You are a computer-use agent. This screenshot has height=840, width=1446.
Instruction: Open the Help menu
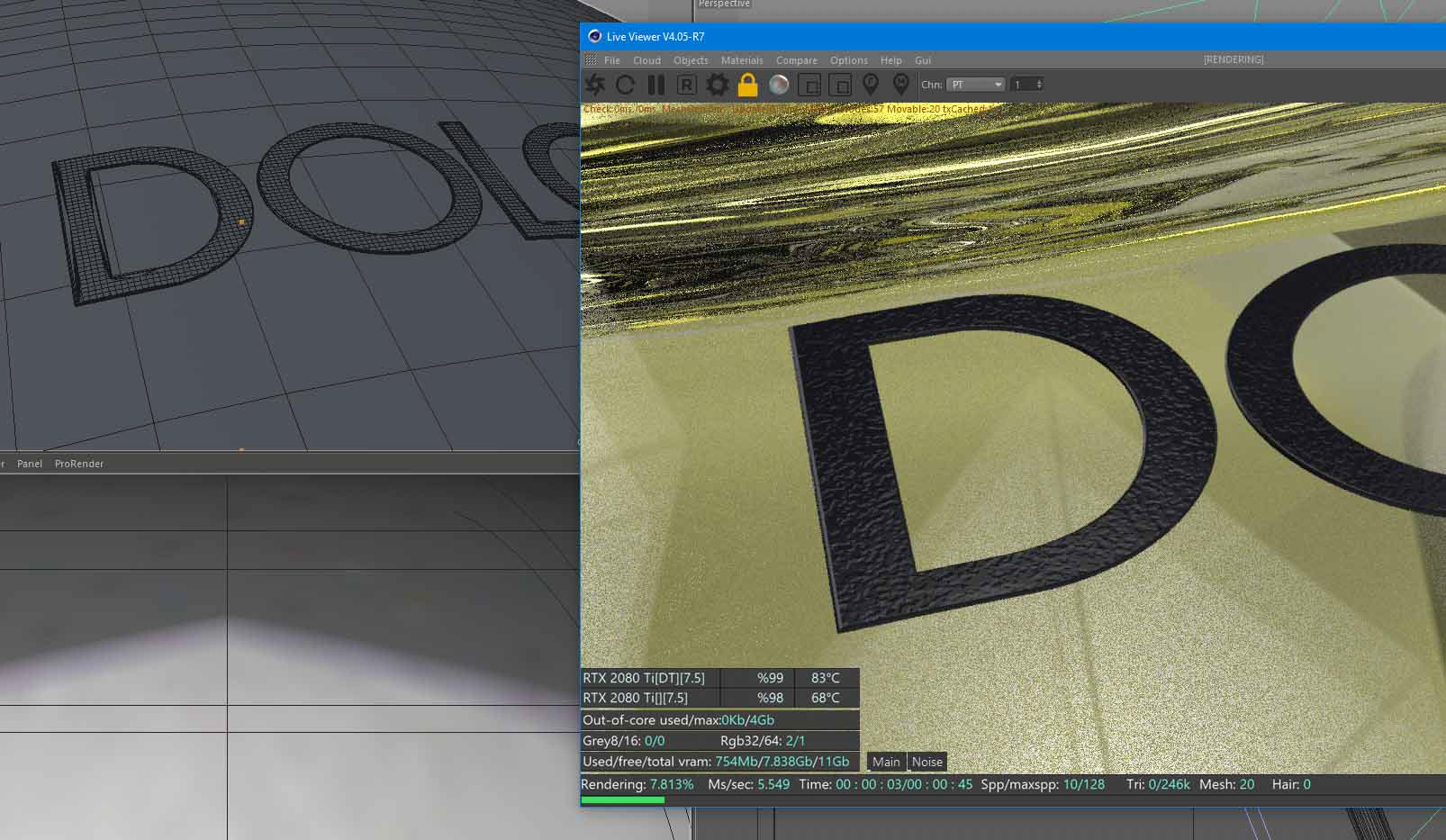(x=891, y=60)
